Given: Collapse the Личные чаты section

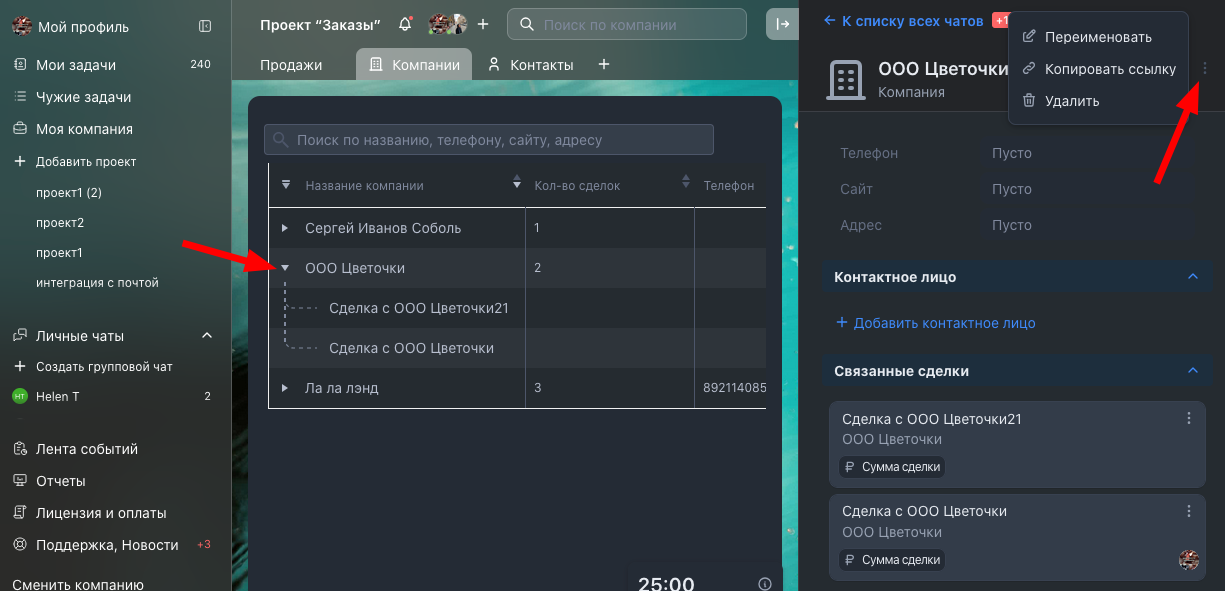Looking at the screenshot, I should [x=207, y=336].
